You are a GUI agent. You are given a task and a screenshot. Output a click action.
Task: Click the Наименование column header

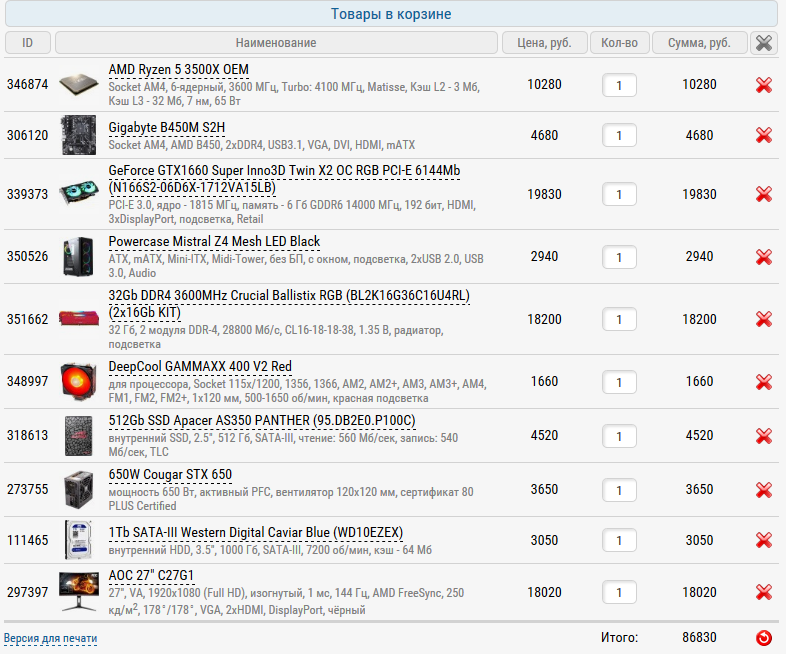click(276, 43)
